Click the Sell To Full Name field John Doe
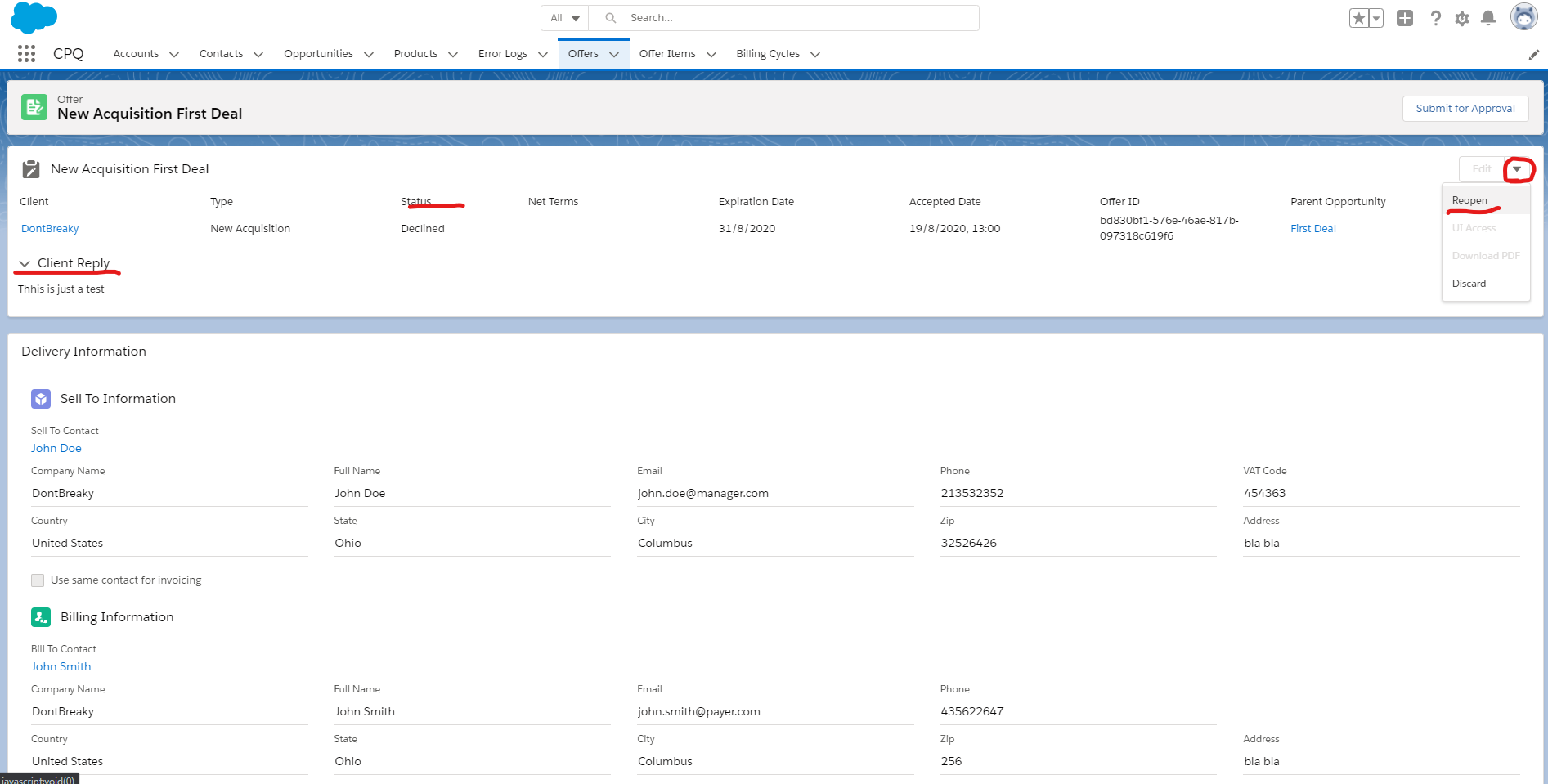Image resolution: width=1548 pixels, height=784 pixels. (472, 494)
